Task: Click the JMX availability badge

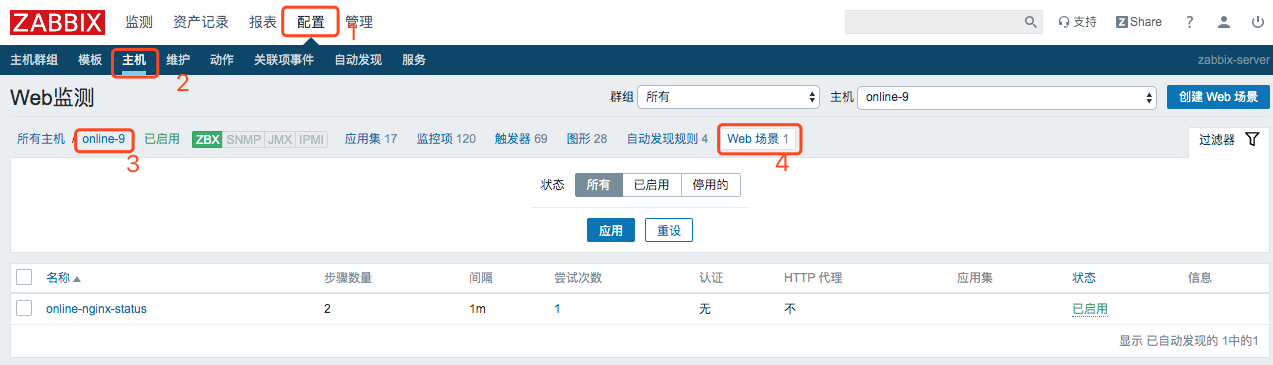Action: (x=279, y=139)
